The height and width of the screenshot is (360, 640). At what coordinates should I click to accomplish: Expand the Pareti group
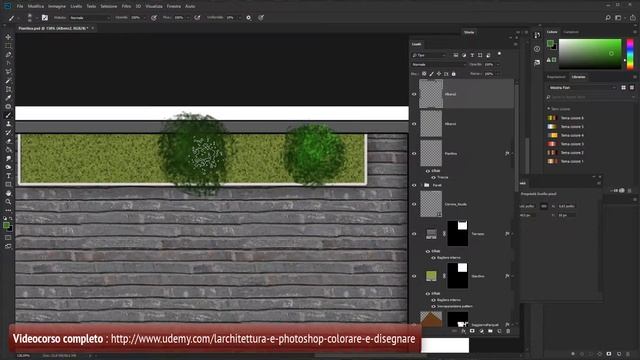pyautogui.click(x=422, y=185)
